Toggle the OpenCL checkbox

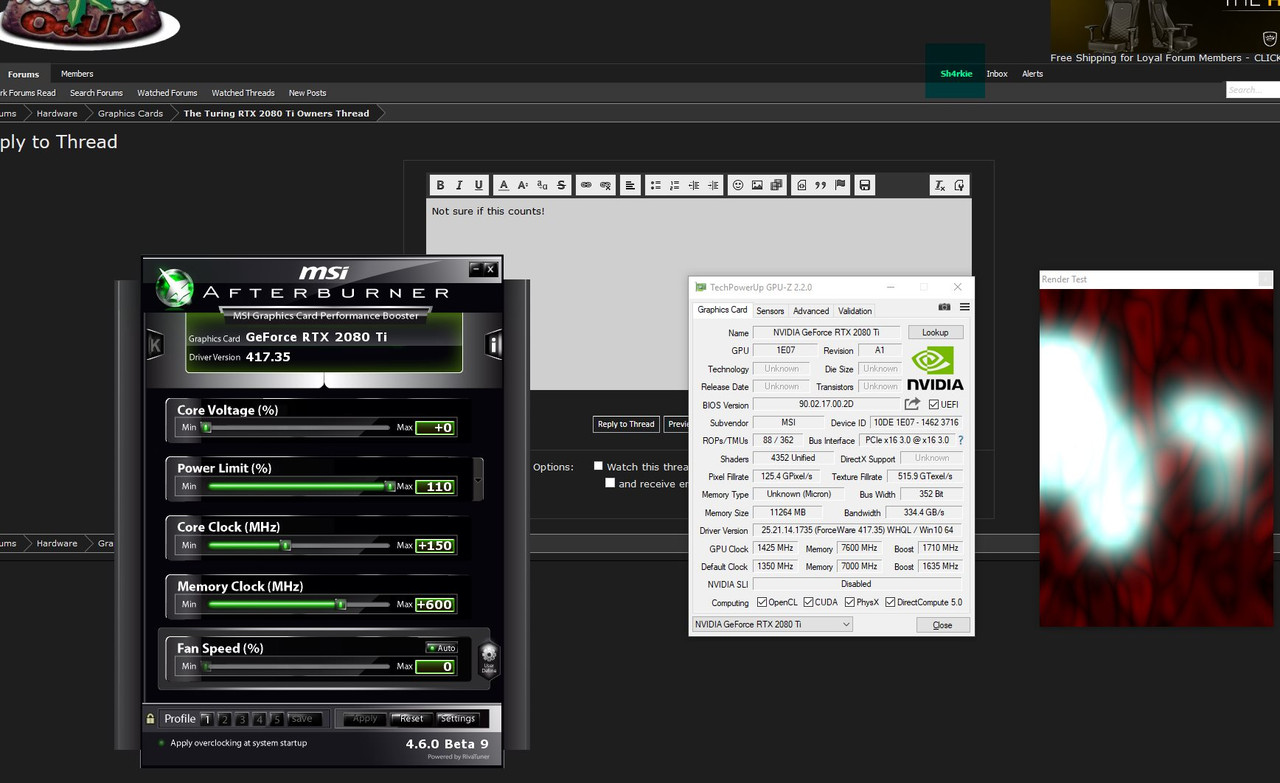pos(763,602)
